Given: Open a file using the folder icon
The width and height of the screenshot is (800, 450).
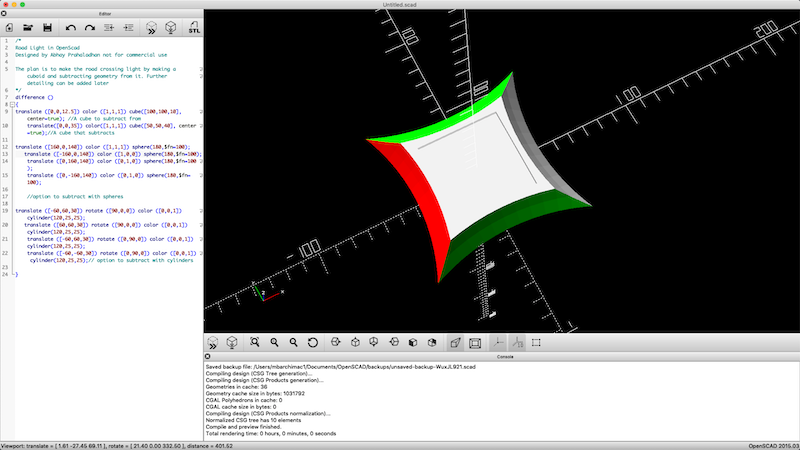Looking at the screenshot, I should (29, 28).
